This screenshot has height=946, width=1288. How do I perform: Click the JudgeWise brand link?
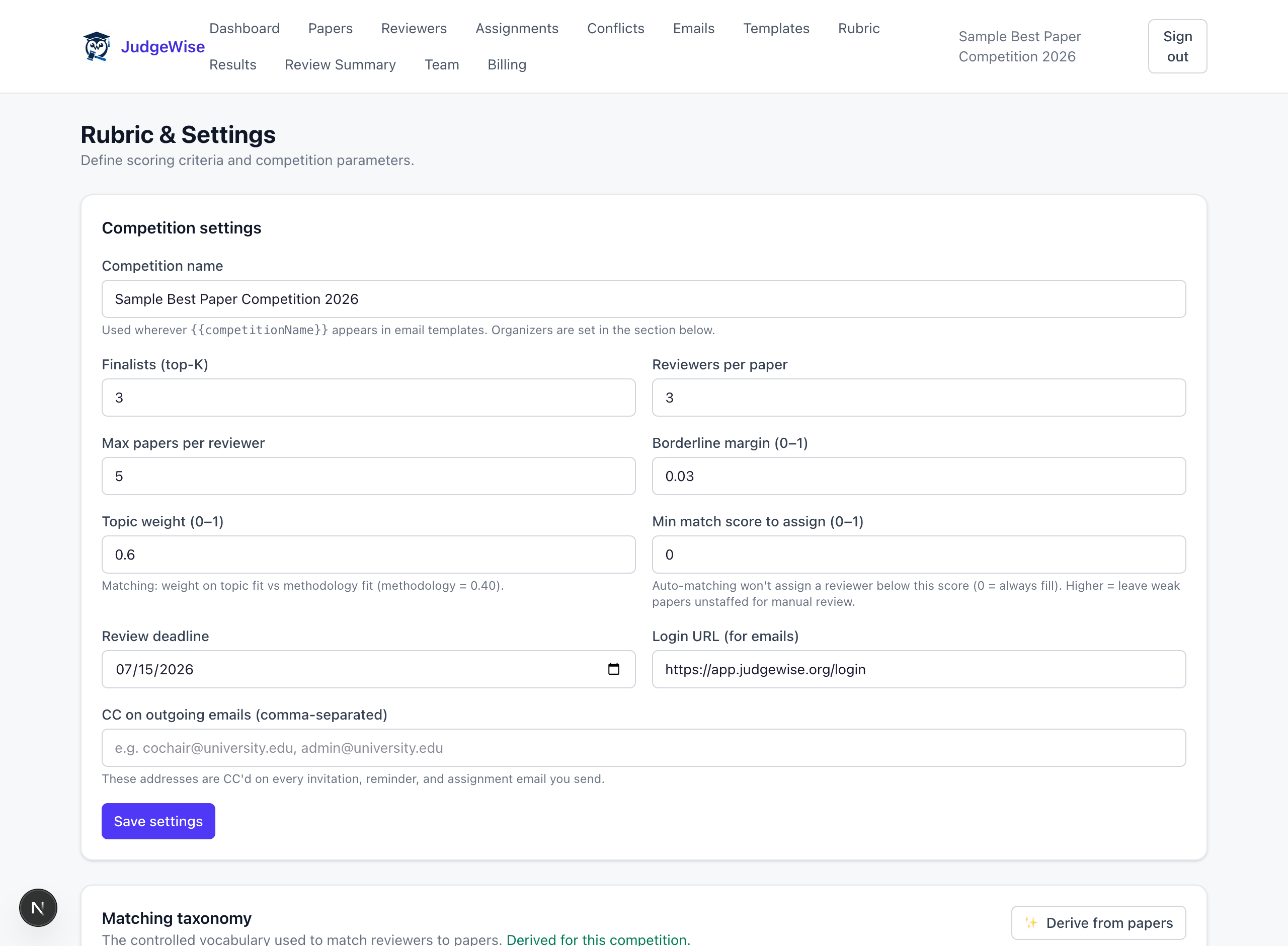click(x=163, y=47)
